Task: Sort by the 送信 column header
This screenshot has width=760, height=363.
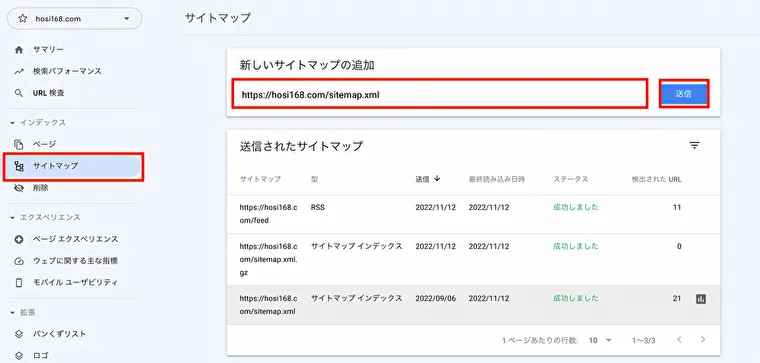Action: pos(422,179)
